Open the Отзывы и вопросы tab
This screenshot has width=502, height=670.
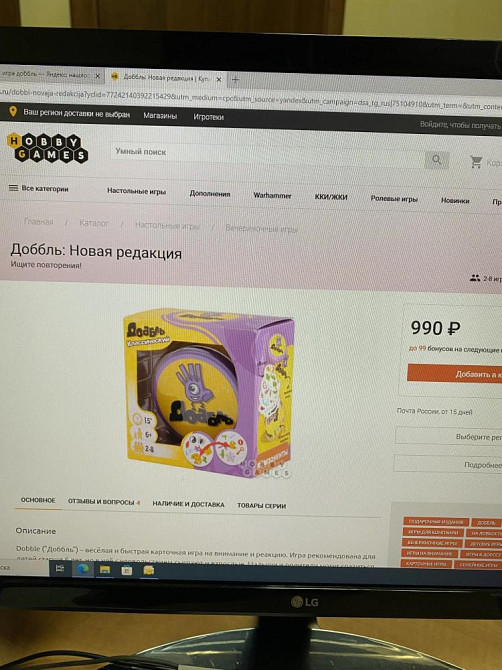(104, 502)
